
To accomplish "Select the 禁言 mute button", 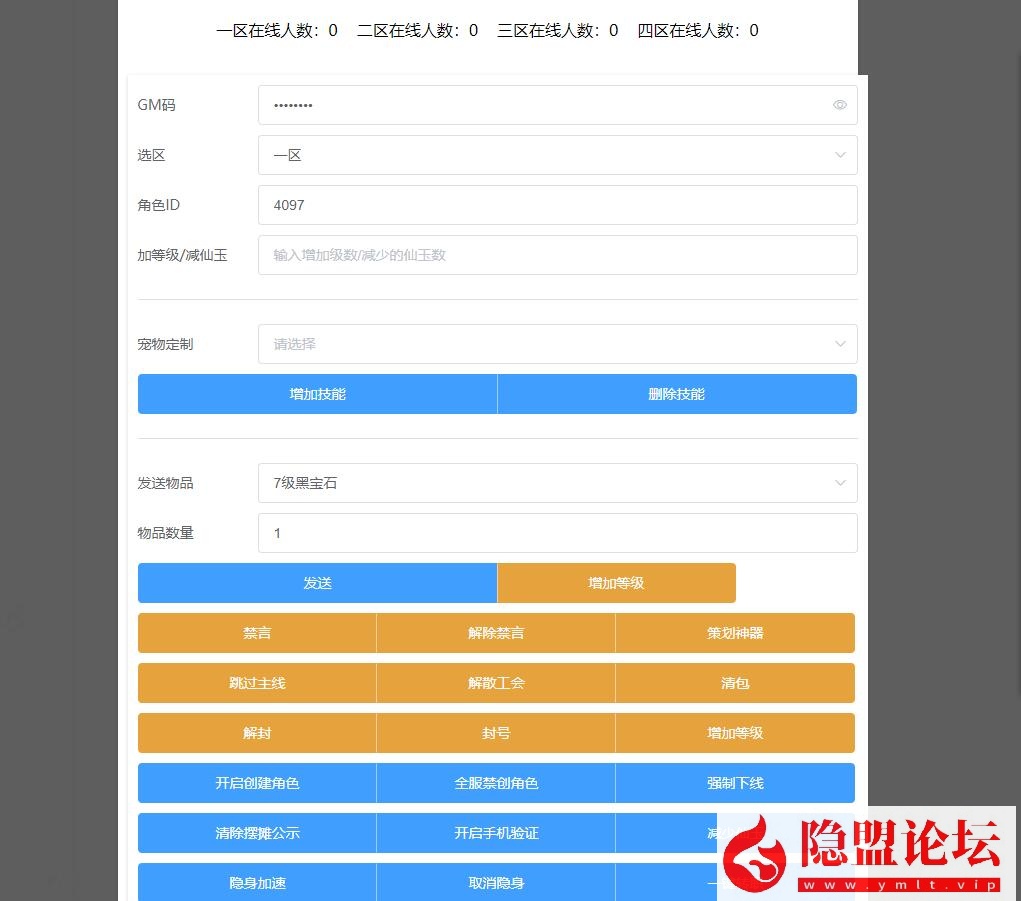I will tap(257, 633).
